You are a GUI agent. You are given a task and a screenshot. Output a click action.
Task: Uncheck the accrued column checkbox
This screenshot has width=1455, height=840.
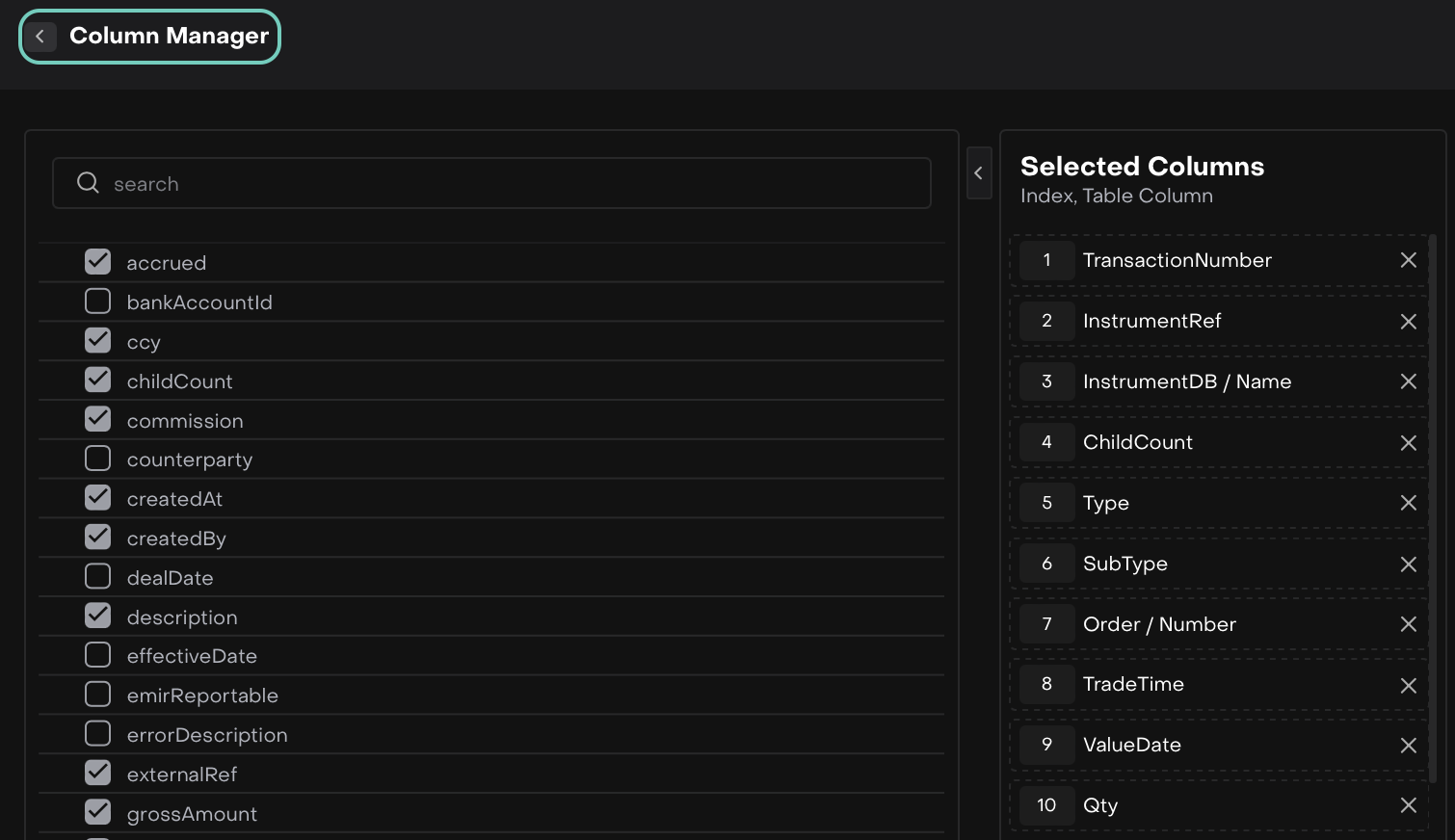pos(98,261)
